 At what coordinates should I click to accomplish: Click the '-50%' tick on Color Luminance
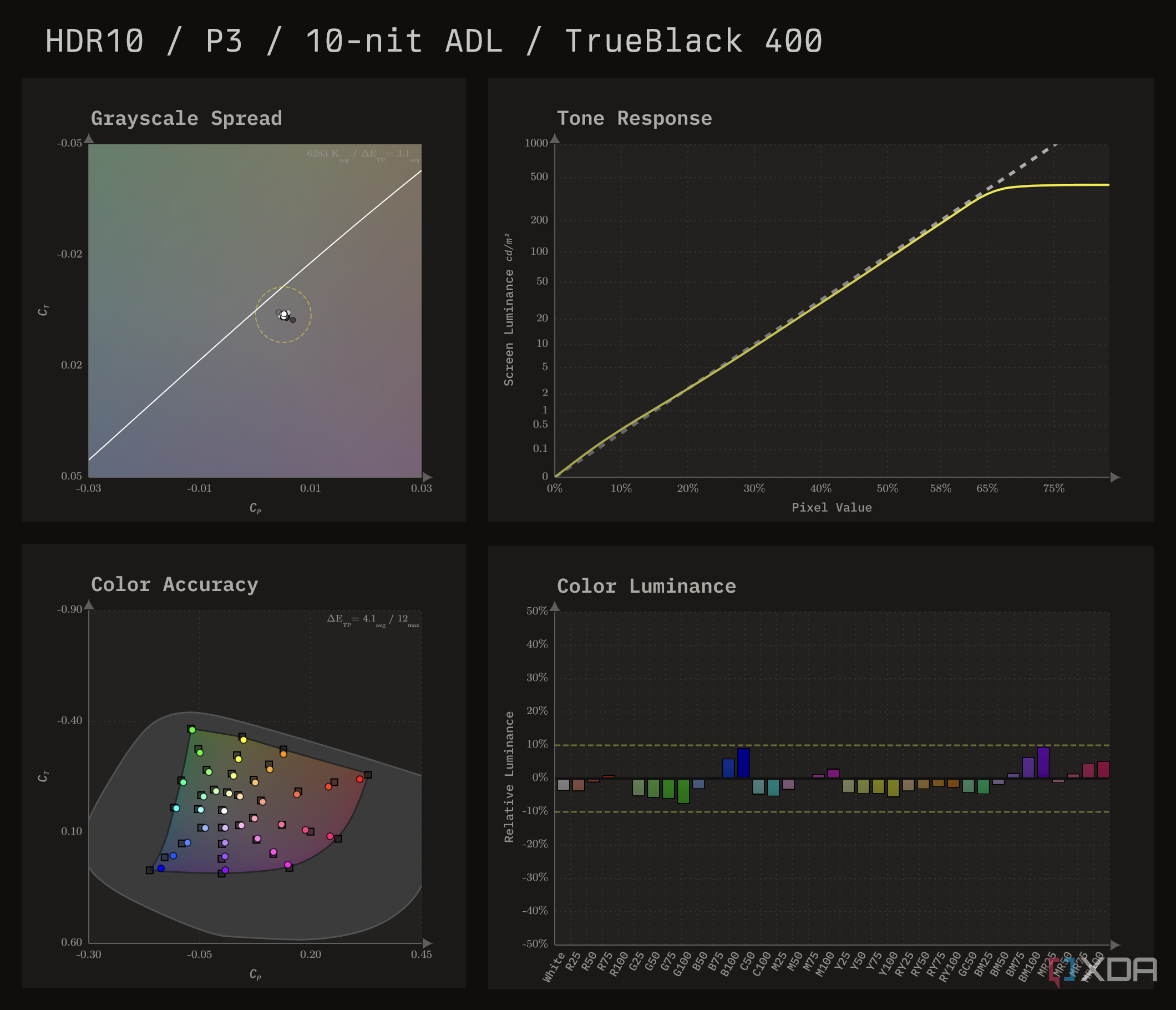(x=535, y=943)
